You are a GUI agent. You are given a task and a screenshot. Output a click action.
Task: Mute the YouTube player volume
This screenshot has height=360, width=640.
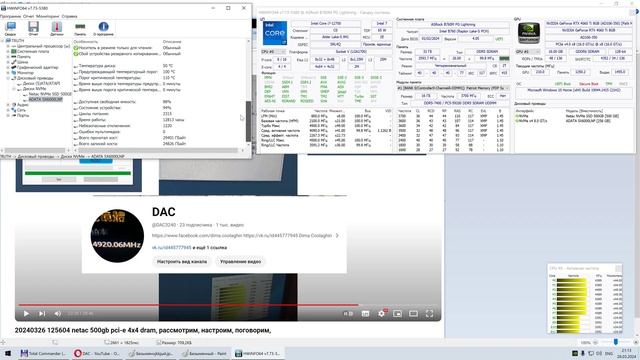(58, 313)
